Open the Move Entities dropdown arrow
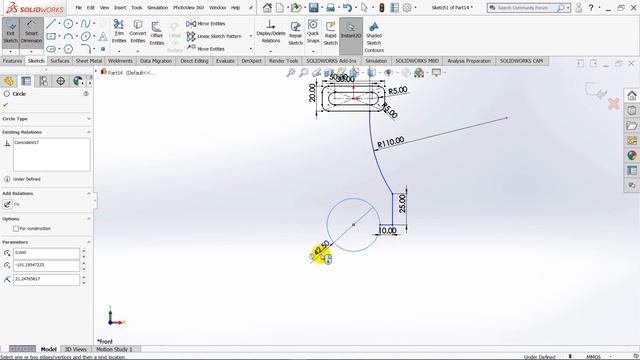Viewport: 640px width, 360px height. coord(250,49)
